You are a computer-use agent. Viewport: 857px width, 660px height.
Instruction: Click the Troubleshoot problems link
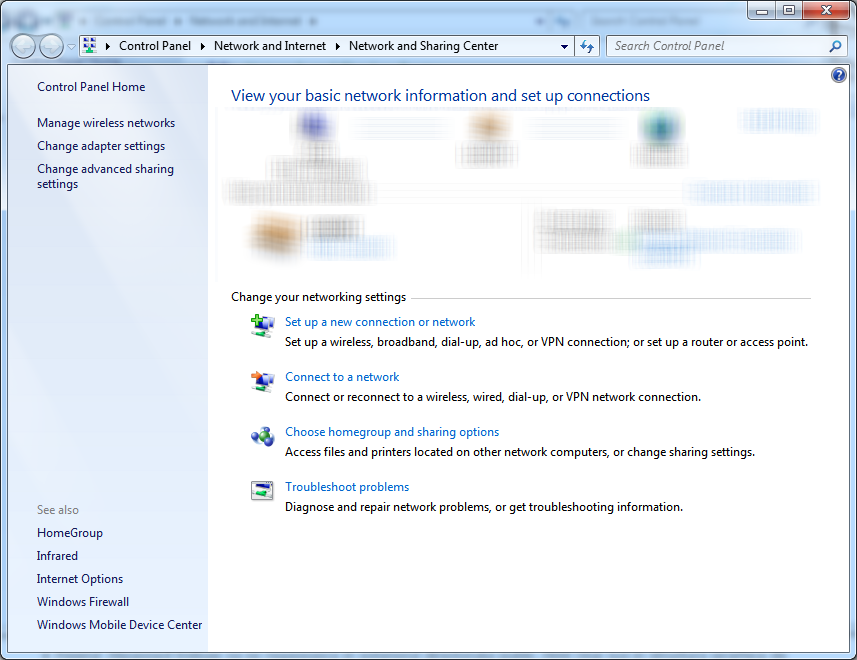(347, 487)
